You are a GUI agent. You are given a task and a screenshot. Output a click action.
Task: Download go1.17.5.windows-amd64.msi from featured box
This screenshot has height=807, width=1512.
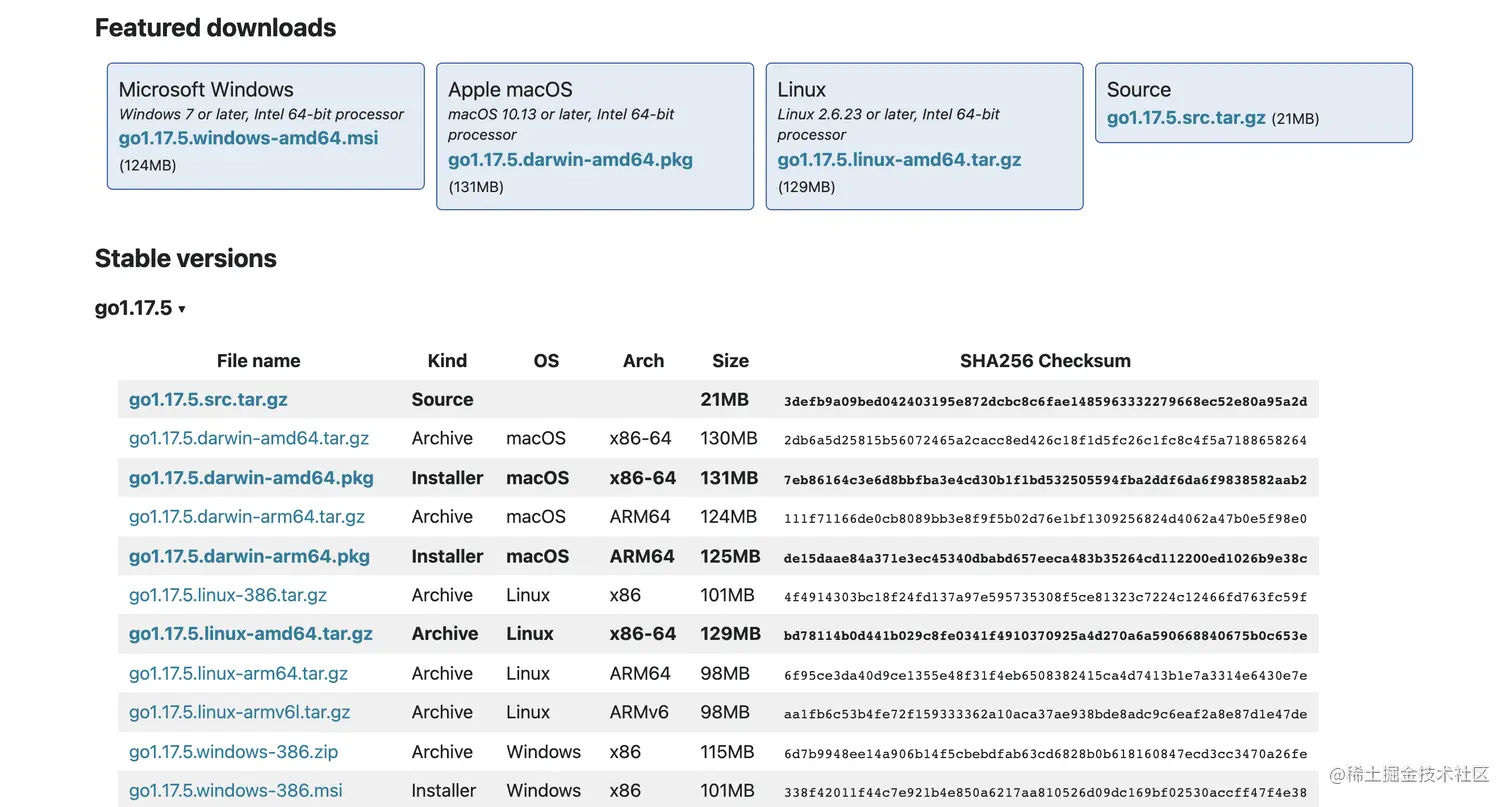coord(248,138)
